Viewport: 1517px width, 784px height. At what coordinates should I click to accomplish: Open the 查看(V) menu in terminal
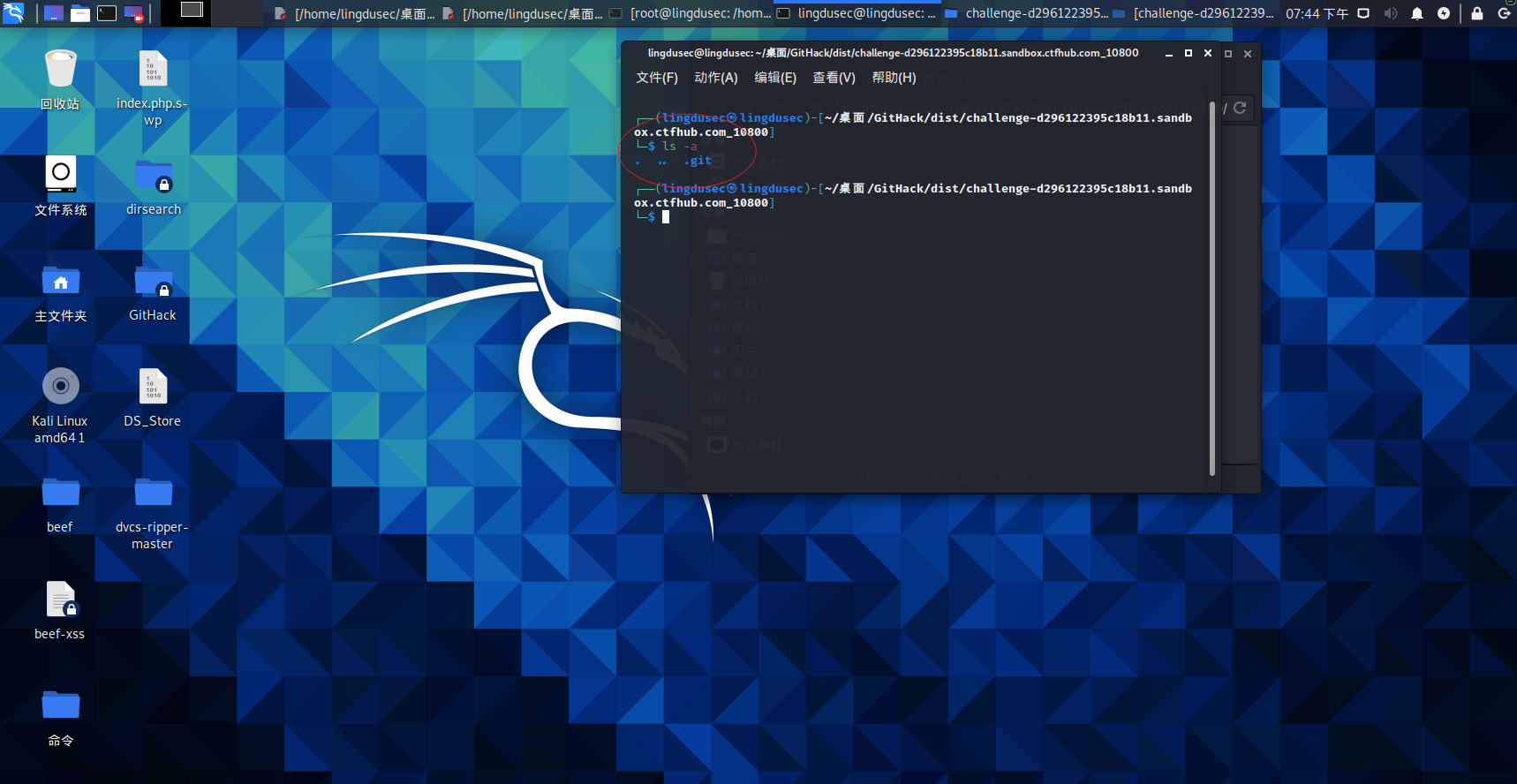pyautogui.click(x=834, y=78)
